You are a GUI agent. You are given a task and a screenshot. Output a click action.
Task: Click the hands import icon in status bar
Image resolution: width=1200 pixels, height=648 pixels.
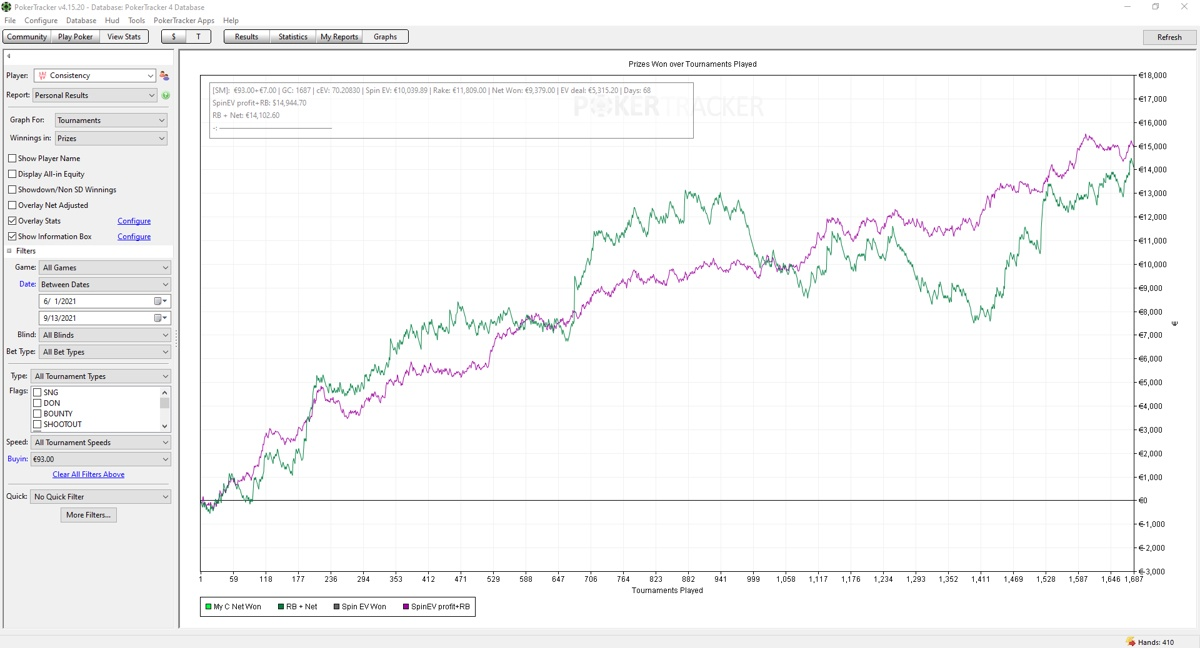[x=1131, y=641]
